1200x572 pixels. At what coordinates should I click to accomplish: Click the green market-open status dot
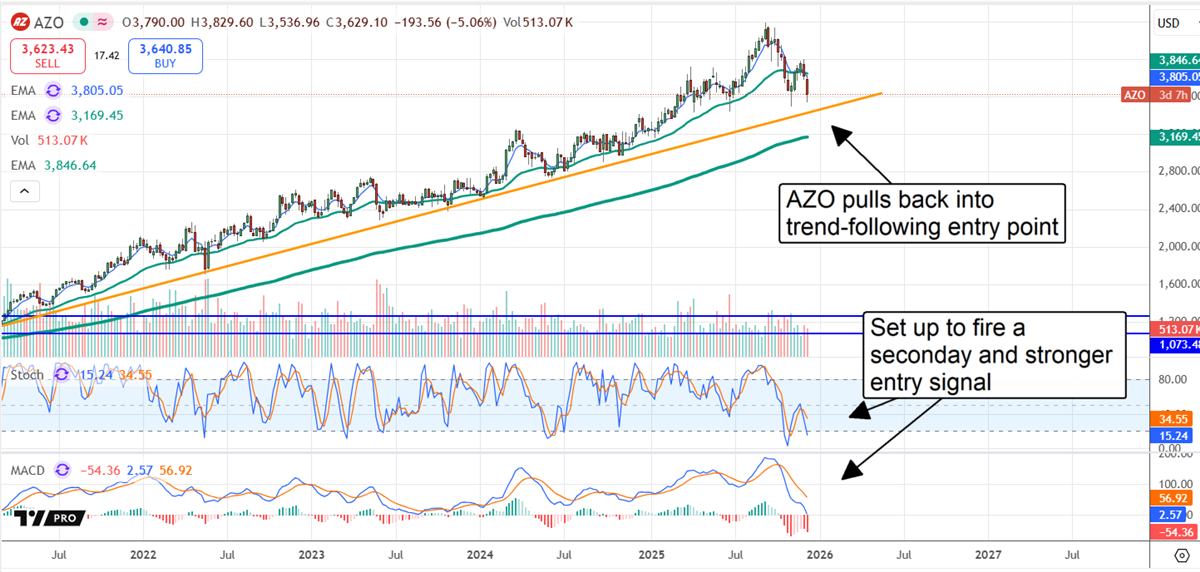click(84, 22)
